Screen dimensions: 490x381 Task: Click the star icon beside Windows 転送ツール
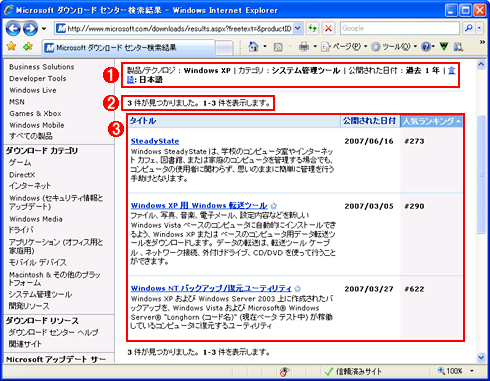click(274, 205)
